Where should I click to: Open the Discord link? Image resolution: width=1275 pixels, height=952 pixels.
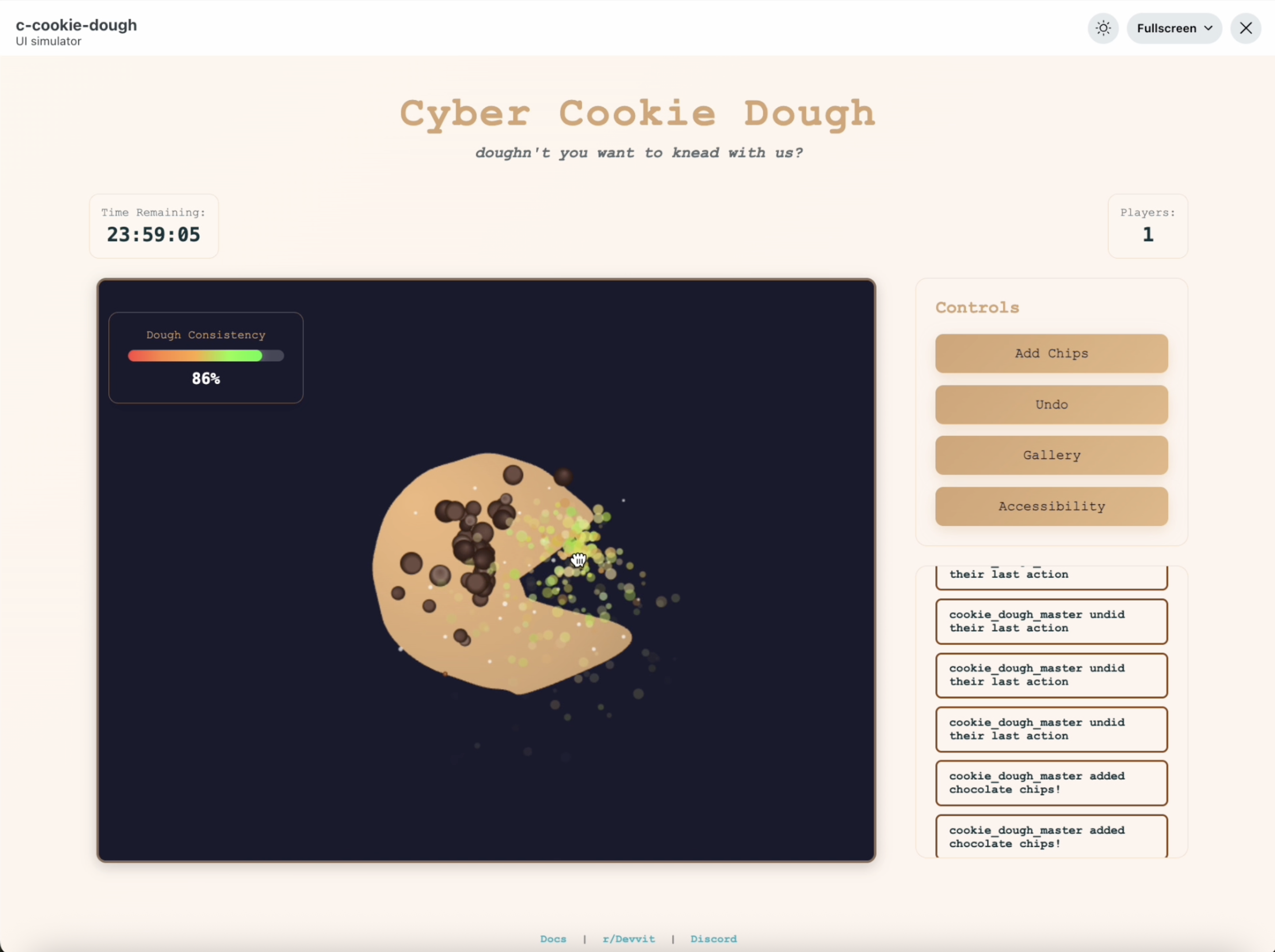(713, 939)
